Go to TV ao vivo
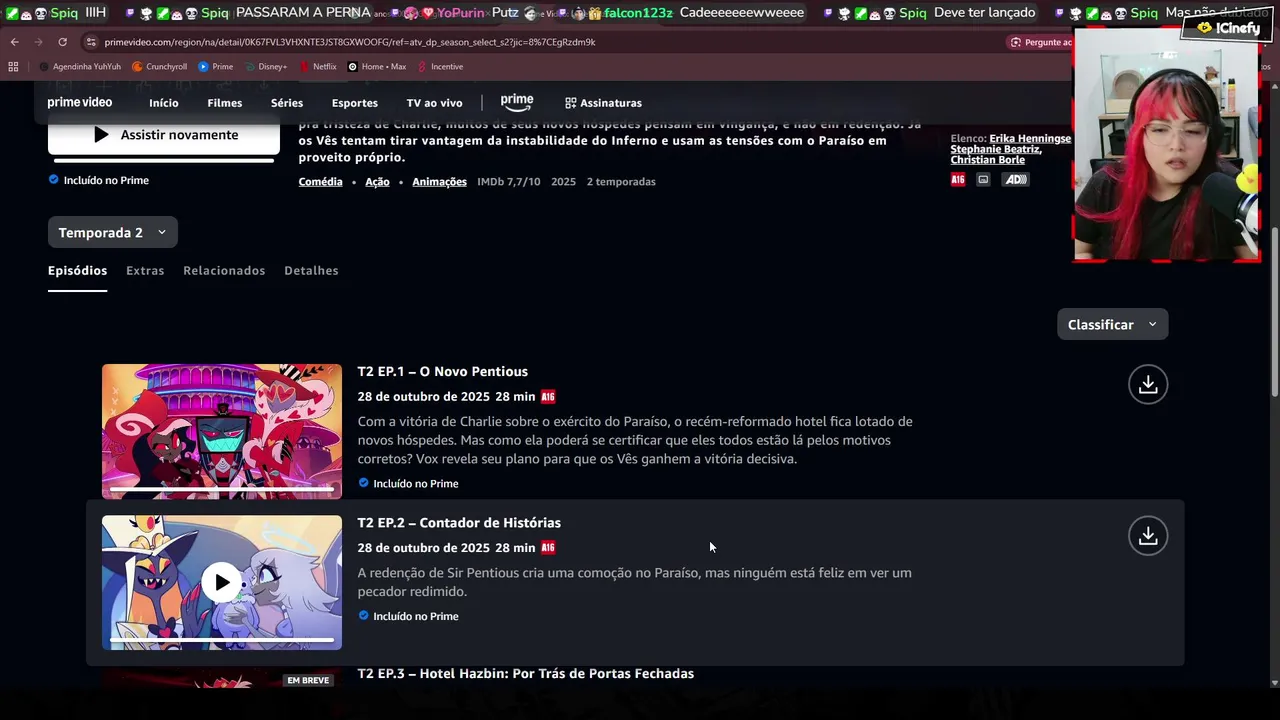 click(x=434, y=103)
